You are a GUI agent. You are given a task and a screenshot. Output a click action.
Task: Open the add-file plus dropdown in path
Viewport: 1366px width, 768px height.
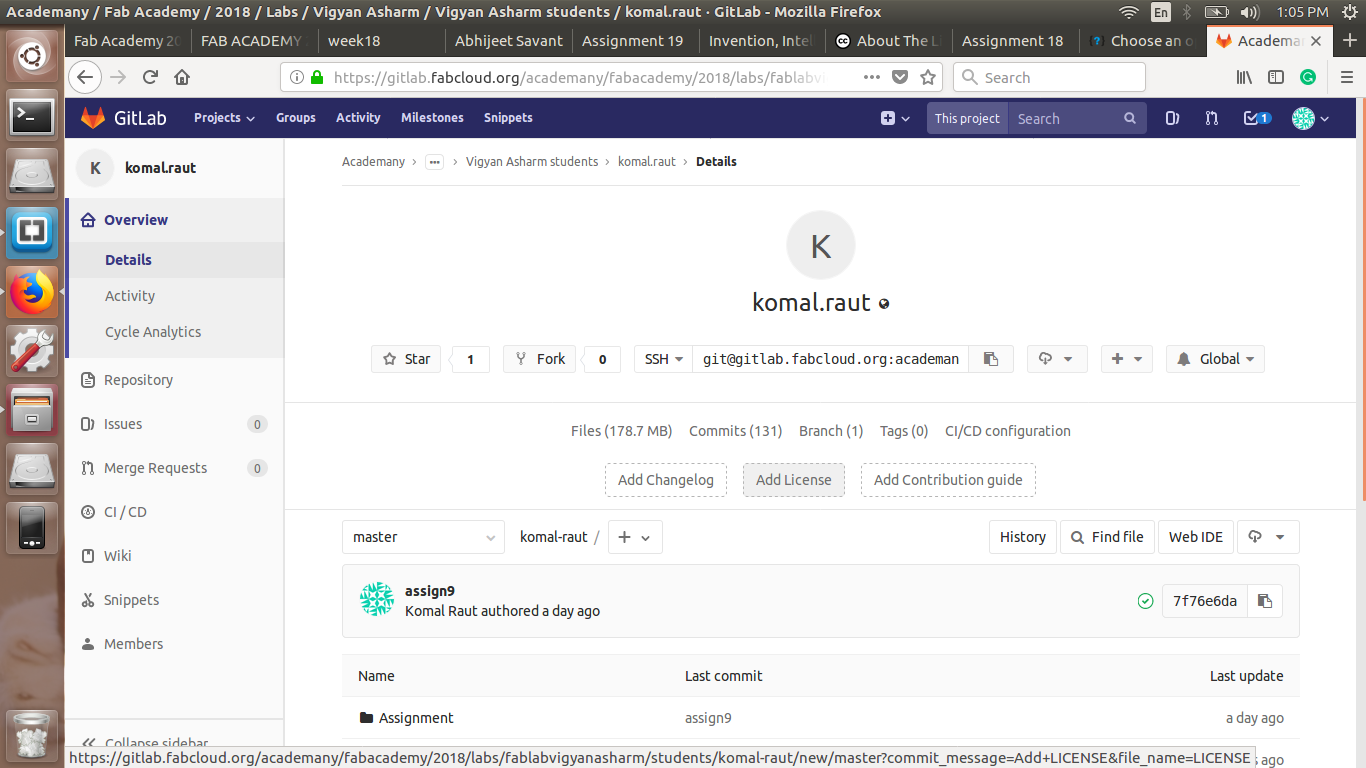point(635,537)
